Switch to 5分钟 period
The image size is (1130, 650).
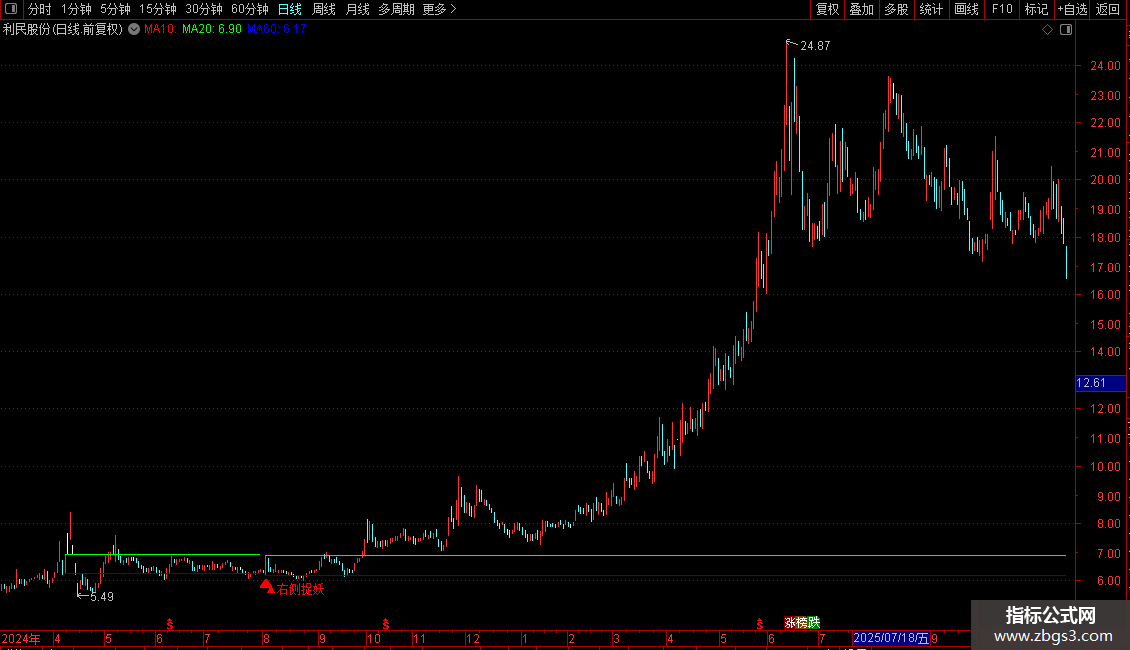point(115,9)
